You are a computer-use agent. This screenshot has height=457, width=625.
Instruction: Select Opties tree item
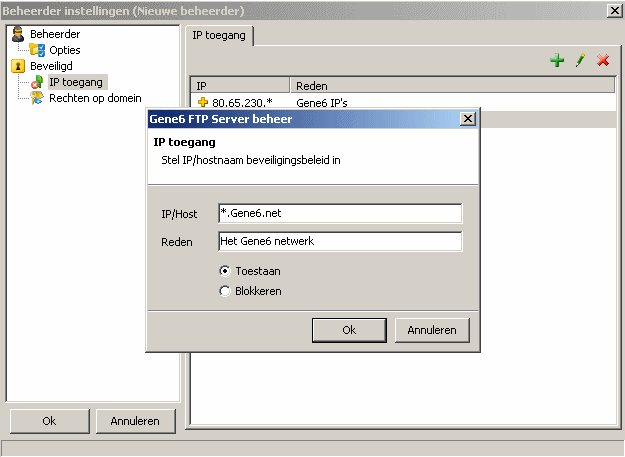pos(65,50)
